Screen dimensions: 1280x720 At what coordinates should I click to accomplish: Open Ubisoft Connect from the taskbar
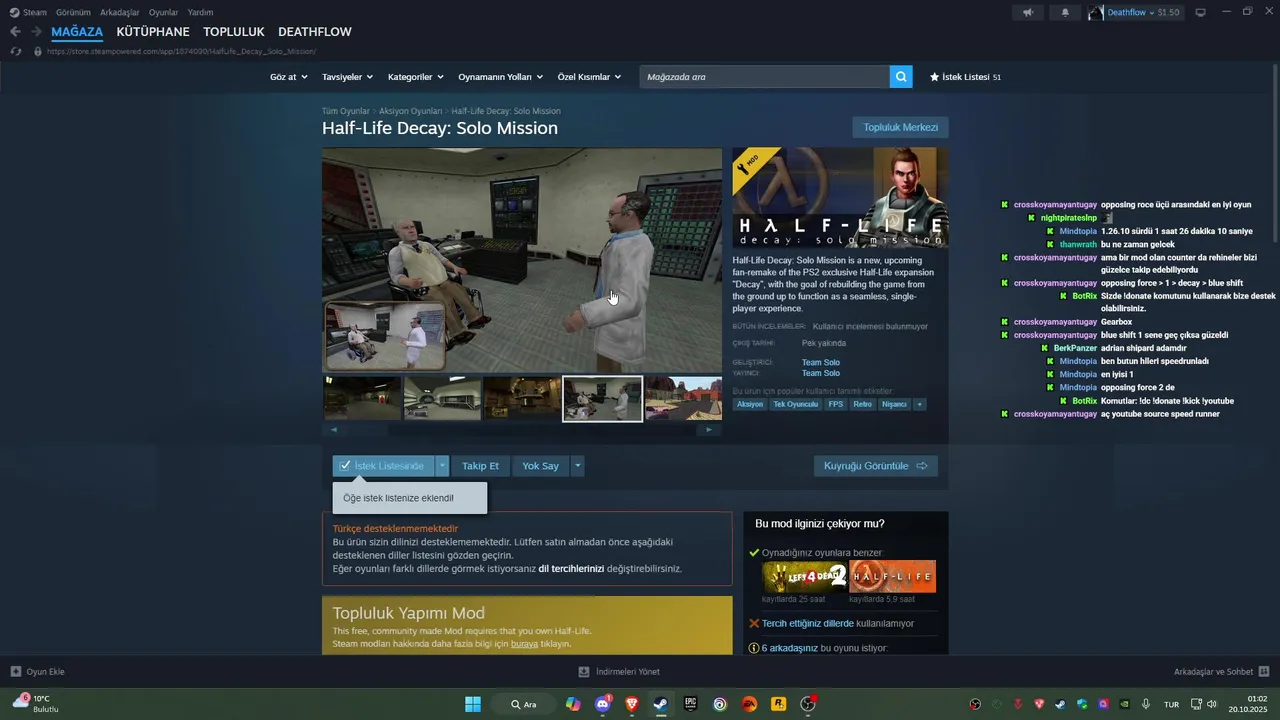tap(720, 704)
